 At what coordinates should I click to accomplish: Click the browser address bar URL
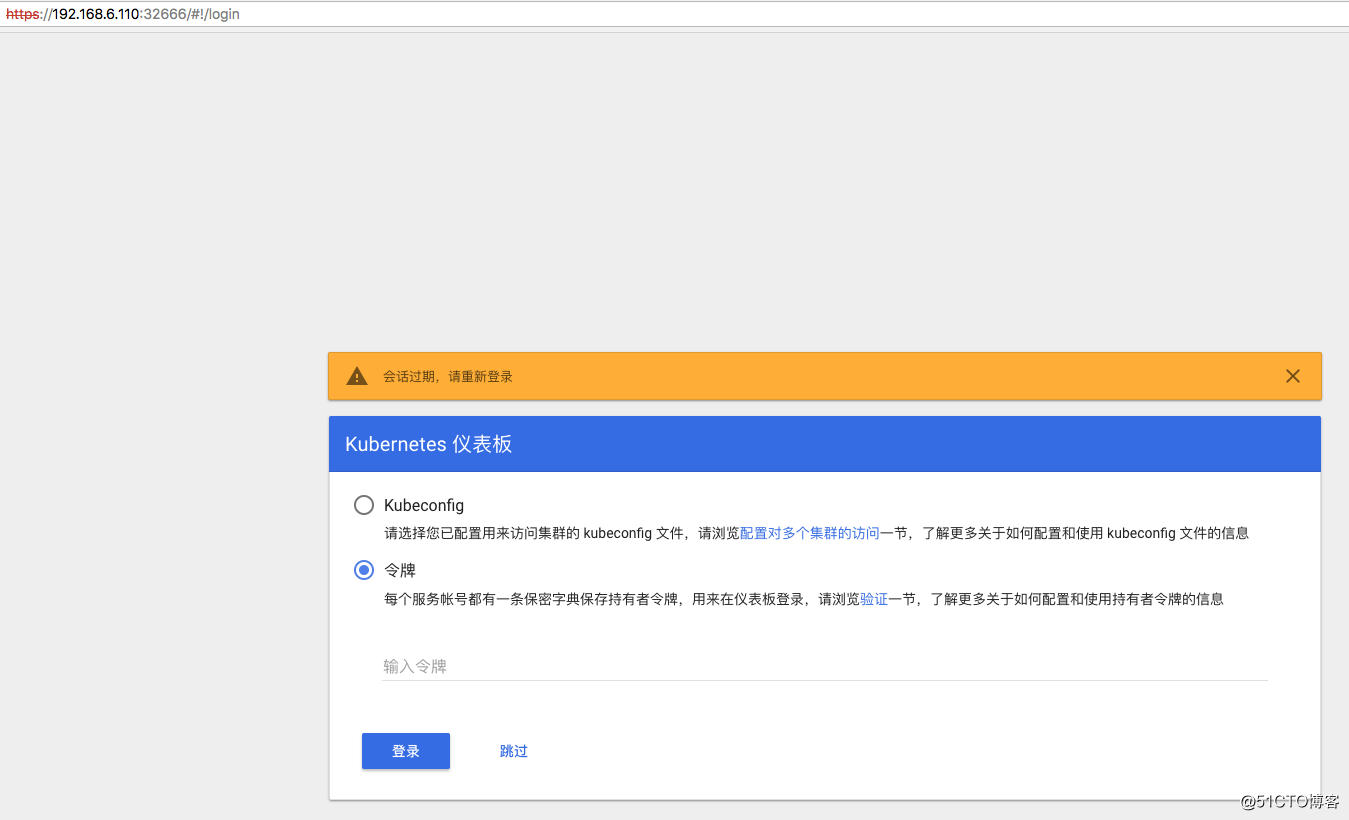123,14
